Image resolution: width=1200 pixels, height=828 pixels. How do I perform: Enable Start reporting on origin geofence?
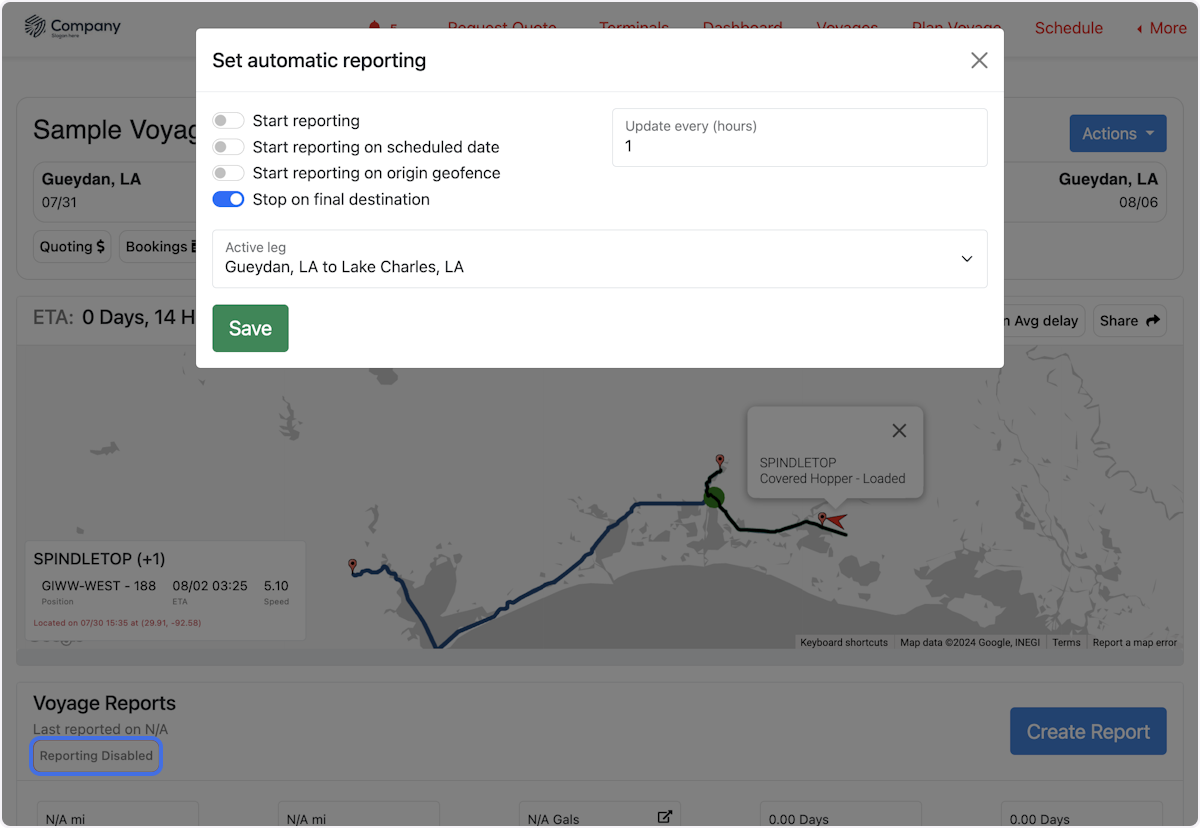tap(228, 173)
